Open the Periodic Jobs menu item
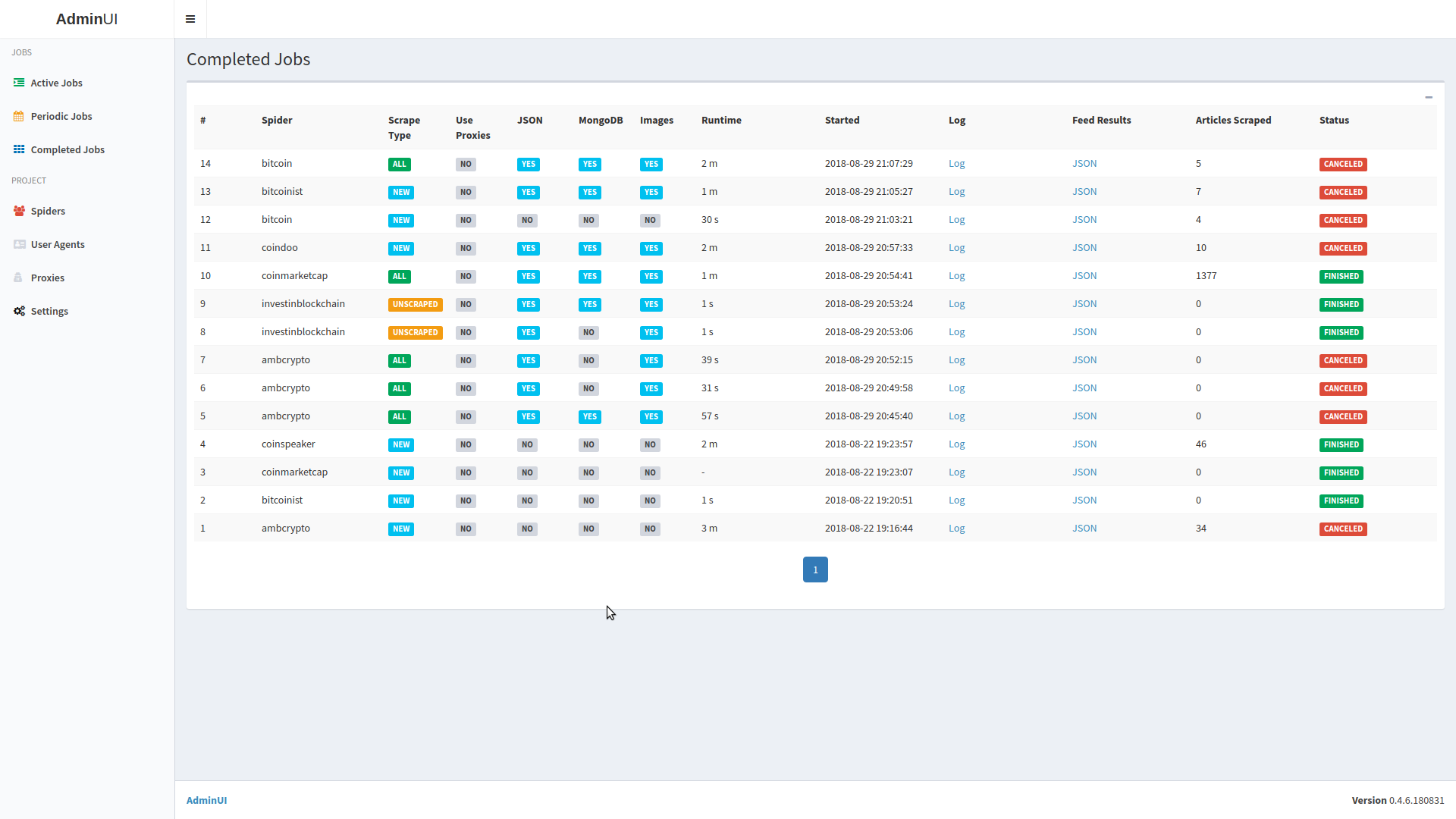Viewport: 1456px width, 819px height. (61, 116)
